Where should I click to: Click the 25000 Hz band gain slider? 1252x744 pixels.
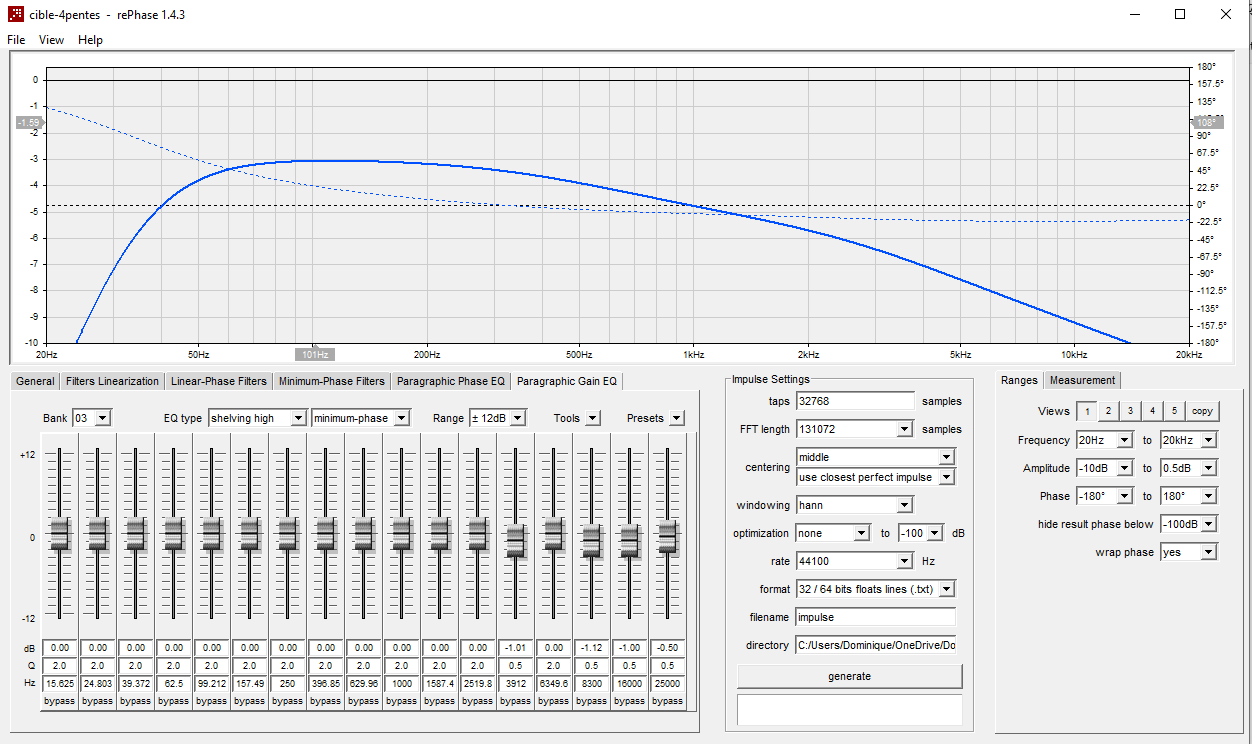point(667,537)
